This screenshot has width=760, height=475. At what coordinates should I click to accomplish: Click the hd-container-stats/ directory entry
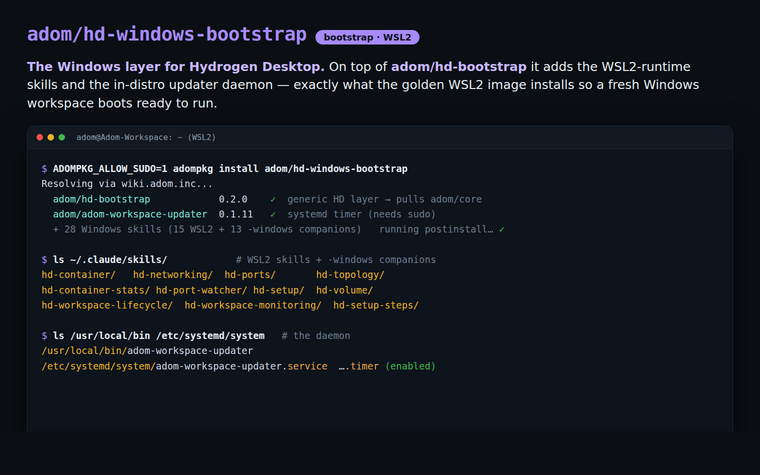pos(95,290)
